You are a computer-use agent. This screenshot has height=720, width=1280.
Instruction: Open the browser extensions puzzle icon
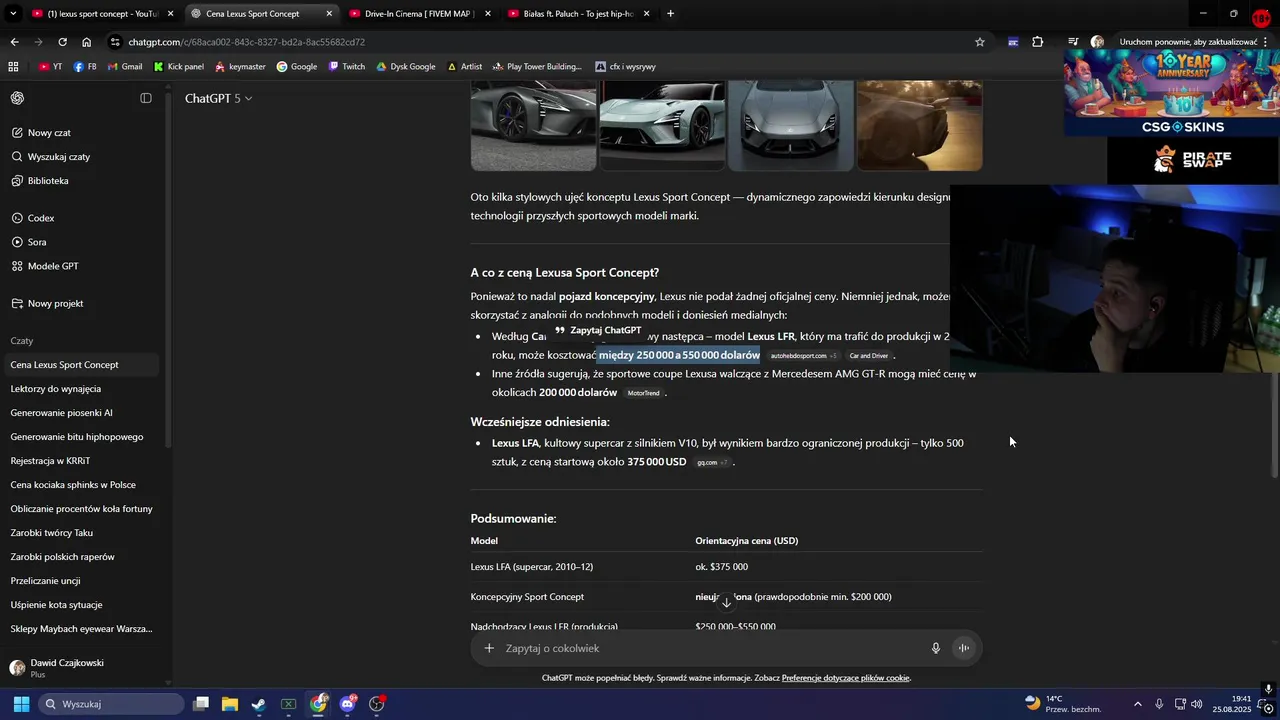click(x=1037, y=42)
